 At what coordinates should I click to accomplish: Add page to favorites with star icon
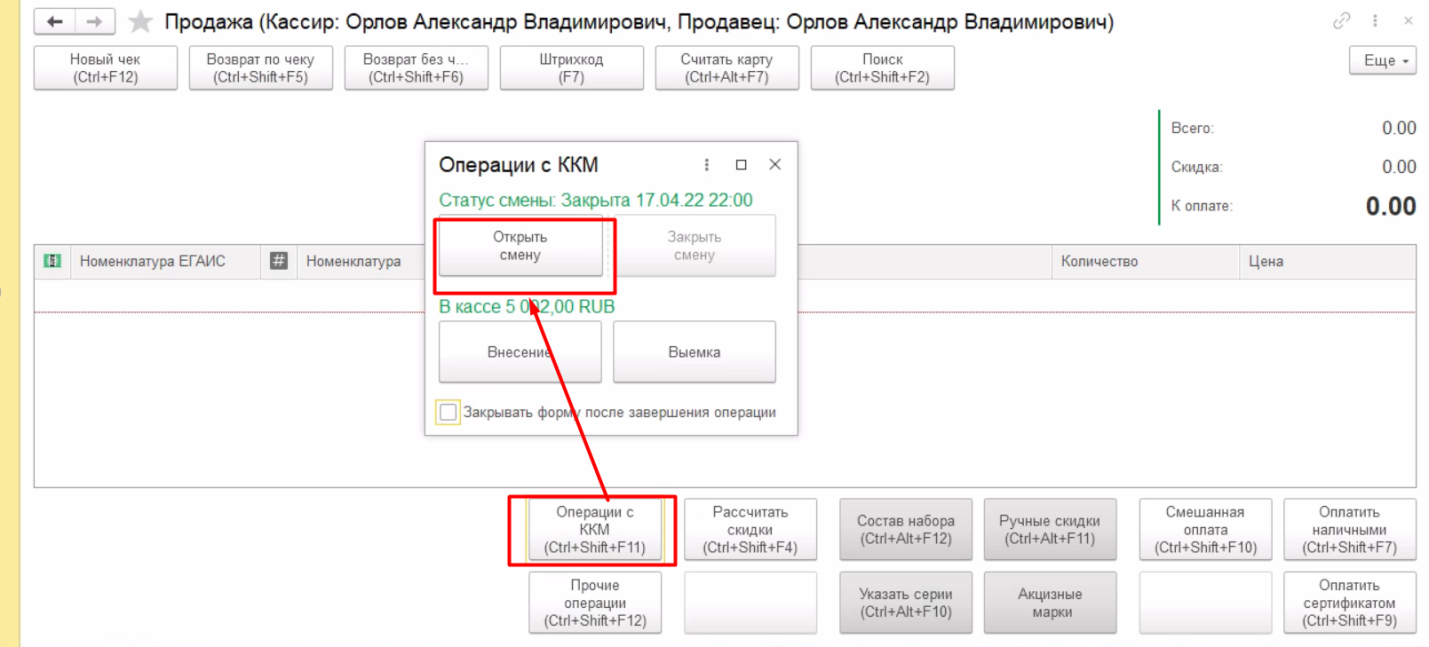(141, 22)
